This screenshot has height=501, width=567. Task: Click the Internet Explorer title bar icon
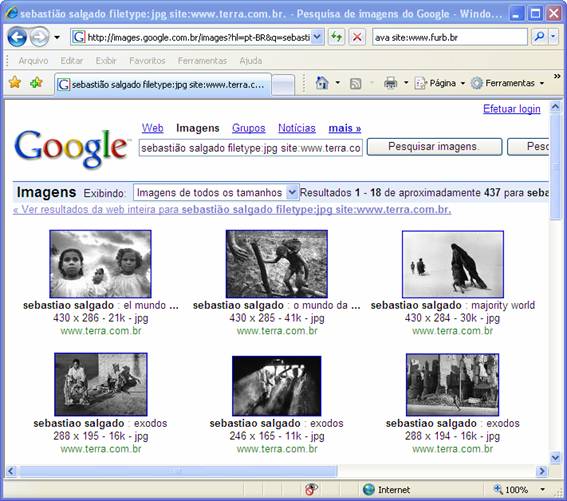coord(11,13)
